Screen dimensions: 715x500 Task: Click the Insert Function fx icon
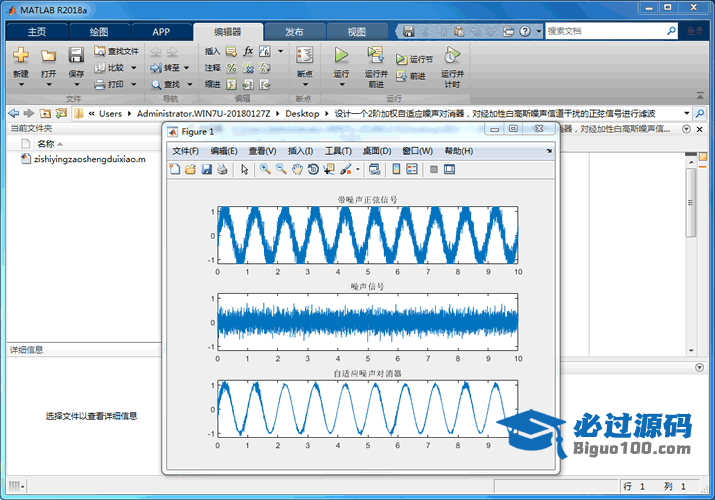click(248, 51)
